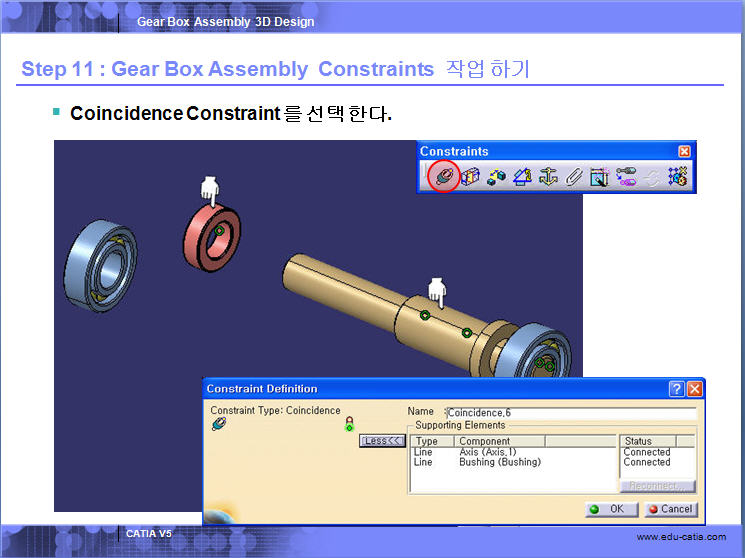This screenshot has height=558, width=745.
Task: Open help in Constraint Definition dialog
Action: click(676, 389)
